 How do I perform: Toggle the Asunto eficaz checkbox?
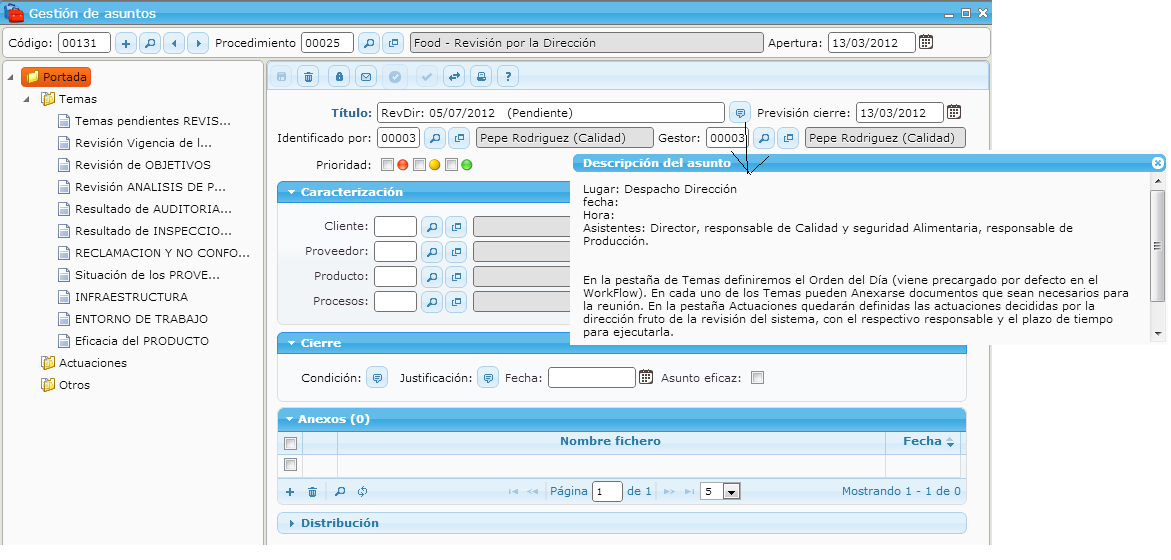click(757, 378)
